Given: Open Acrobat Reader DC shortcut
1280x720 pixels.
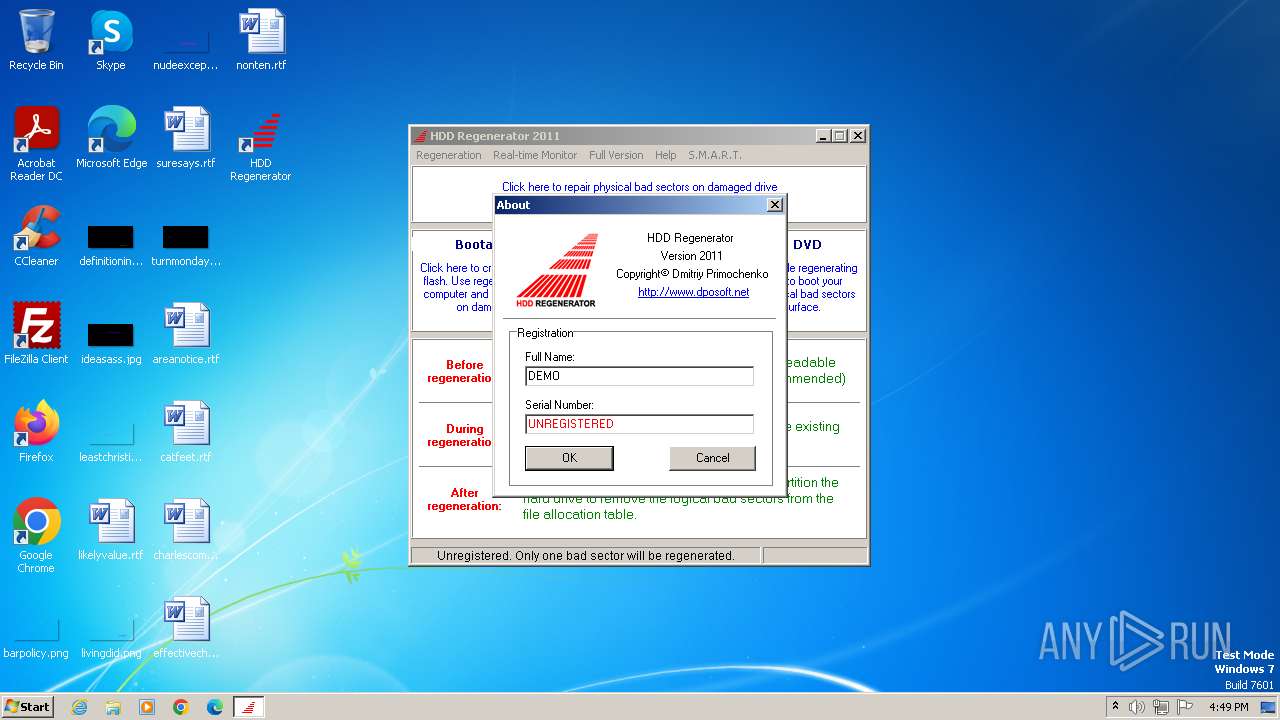Looking at the screenshot, I should 36,144.
